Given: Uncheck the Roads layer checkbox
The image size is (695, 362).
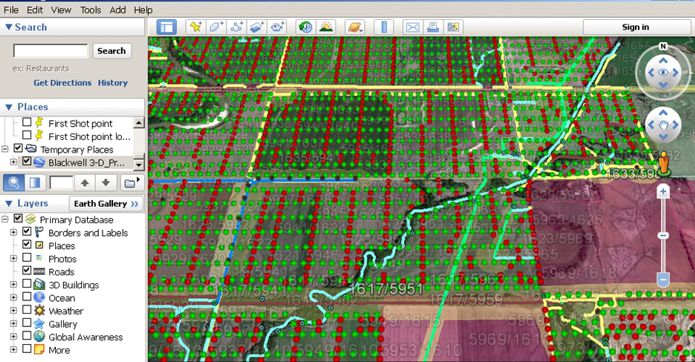Looking at the screenshot, I should point(27,270).
